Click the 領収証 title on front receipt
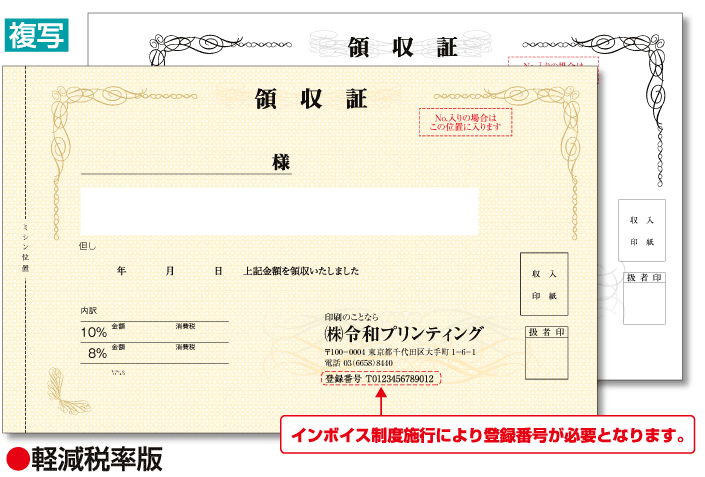This screenshot has height=477, width=705. 311,99
